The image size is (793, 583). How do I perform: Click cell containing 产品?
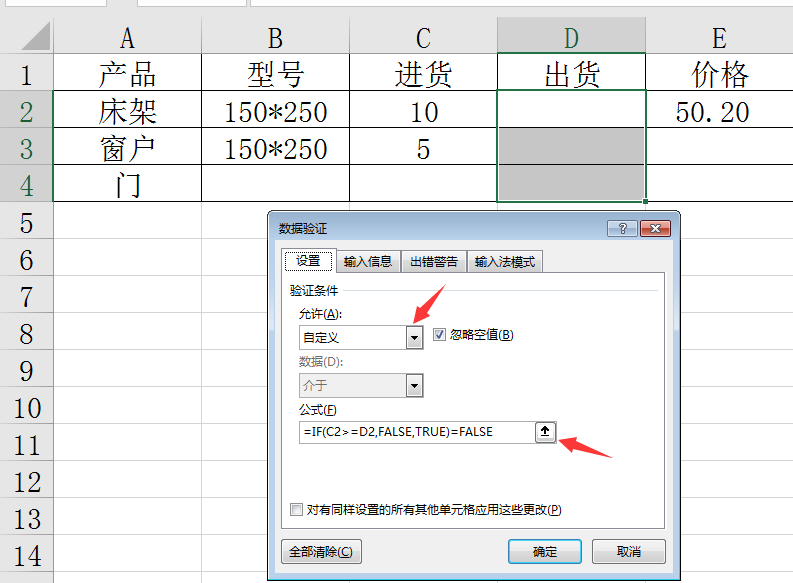127,72
